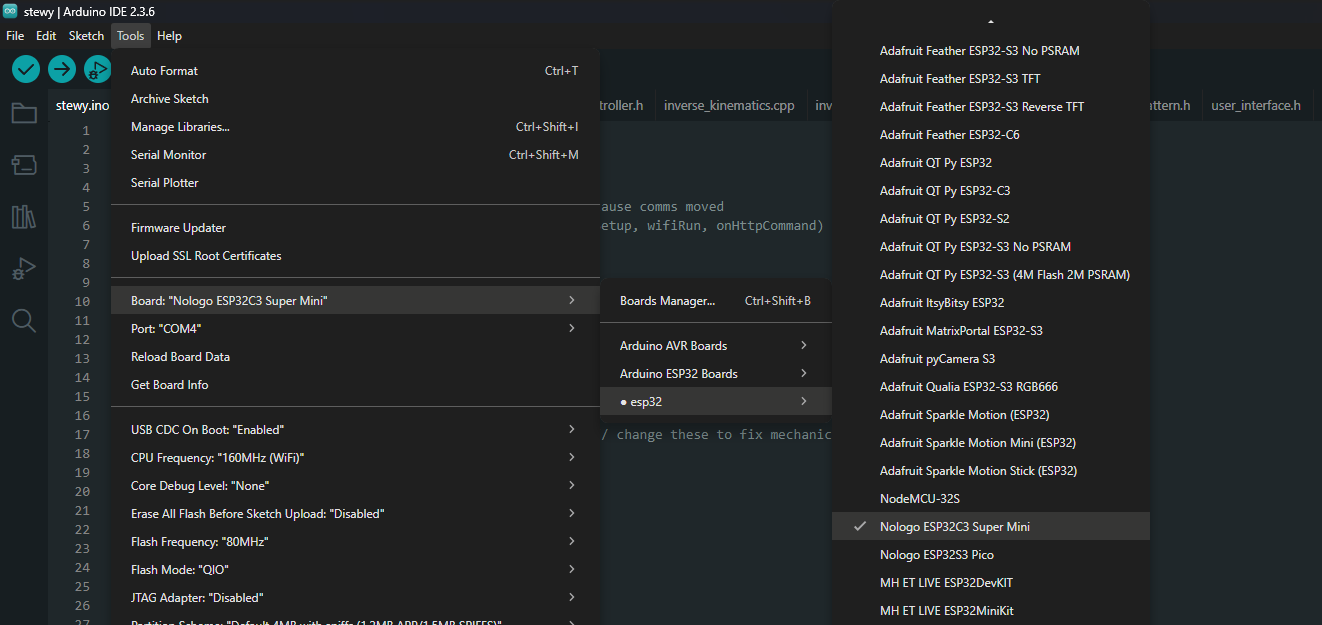Select the checked Nologo ESP32C3 Super Mini board
This screenshot has height=625, width=1322.
click(x=991, y=527)
